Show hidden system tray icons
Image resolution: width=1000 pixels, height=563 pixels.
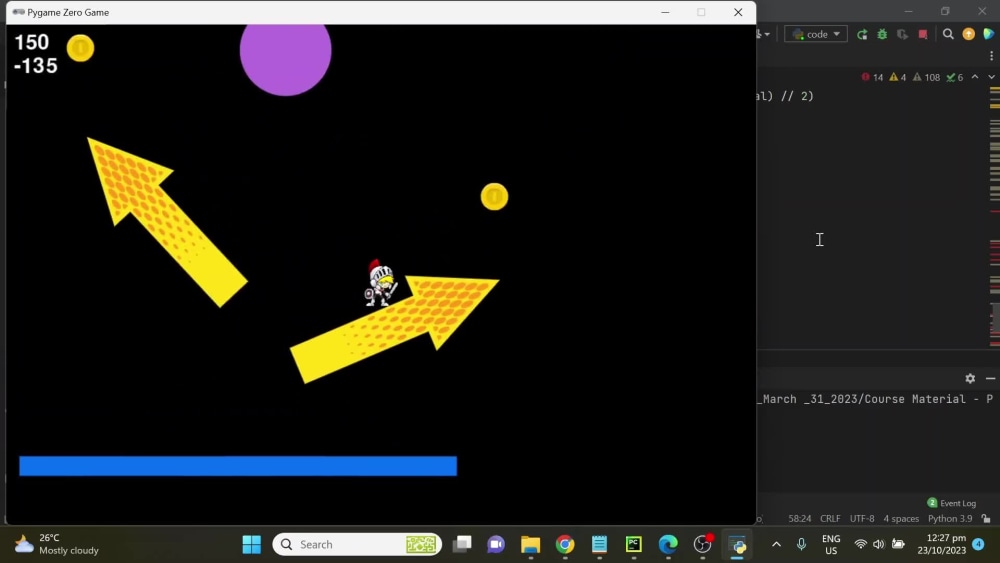776,545
